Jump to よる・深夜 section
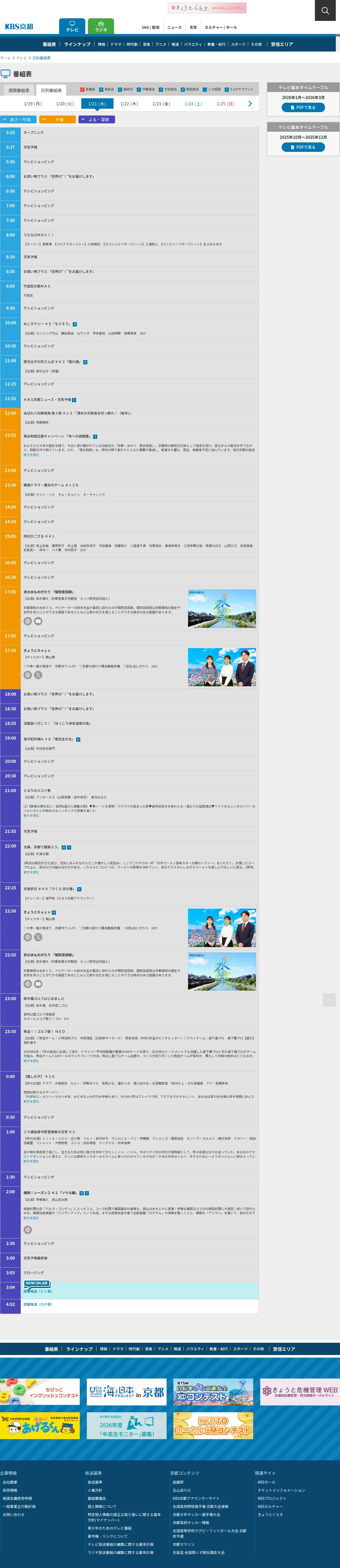340x1568 pixels. click(x=97, y=120)
